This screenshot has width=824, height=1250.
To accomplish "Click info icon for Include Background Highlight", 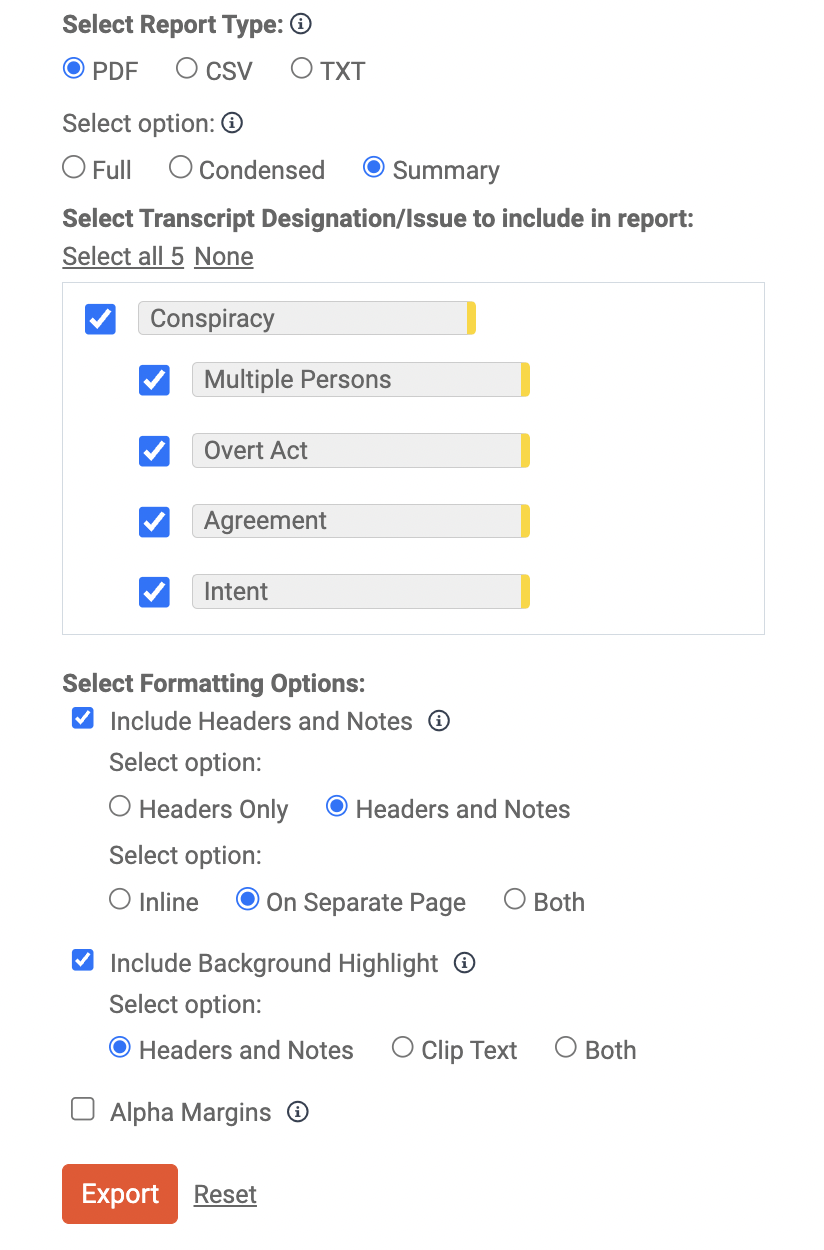I will pyautogui.click(x=465, y=963).
